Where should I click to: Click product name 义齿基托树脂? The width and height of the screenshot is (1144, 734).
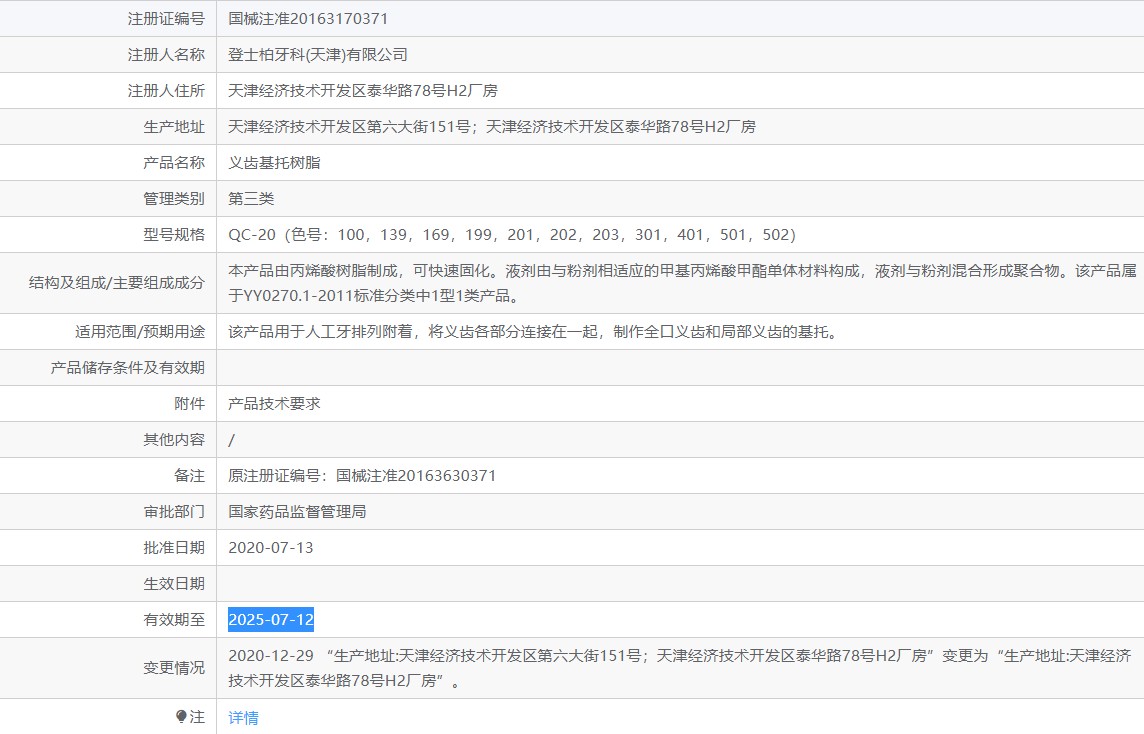[x=274, y=163]
